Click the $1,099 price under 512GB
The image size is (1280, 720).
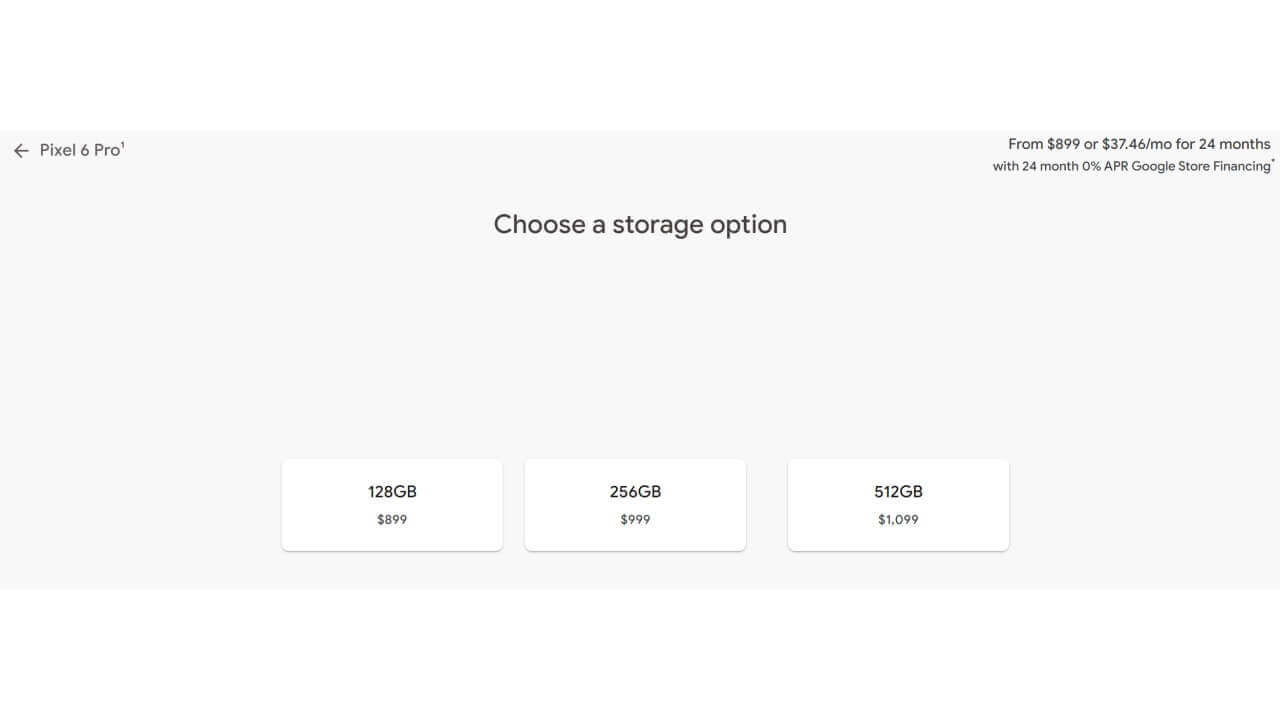898,520
